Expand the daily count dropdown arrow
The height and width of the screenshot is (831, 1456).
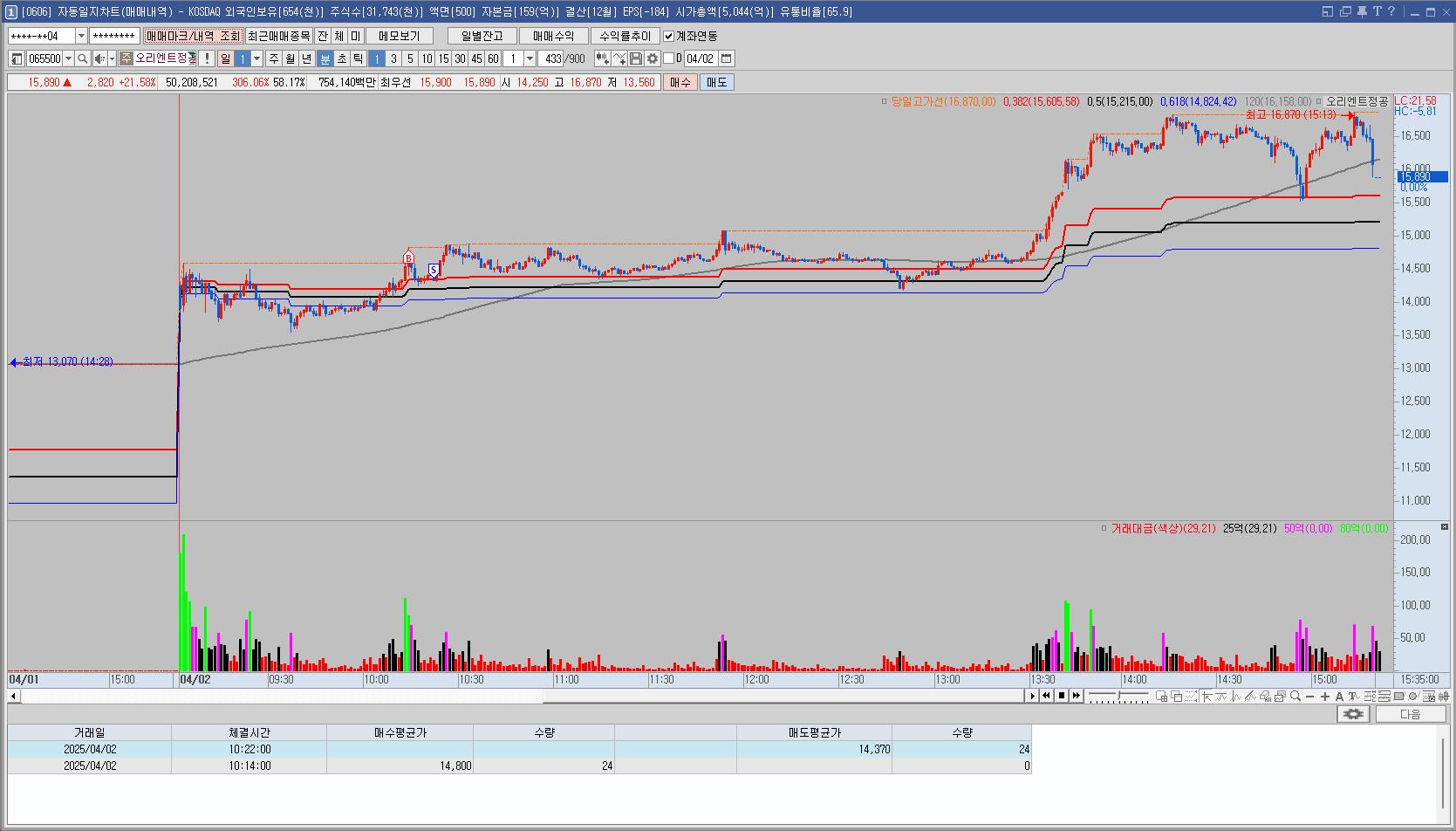pyautogui.click(x=256, y=58)
